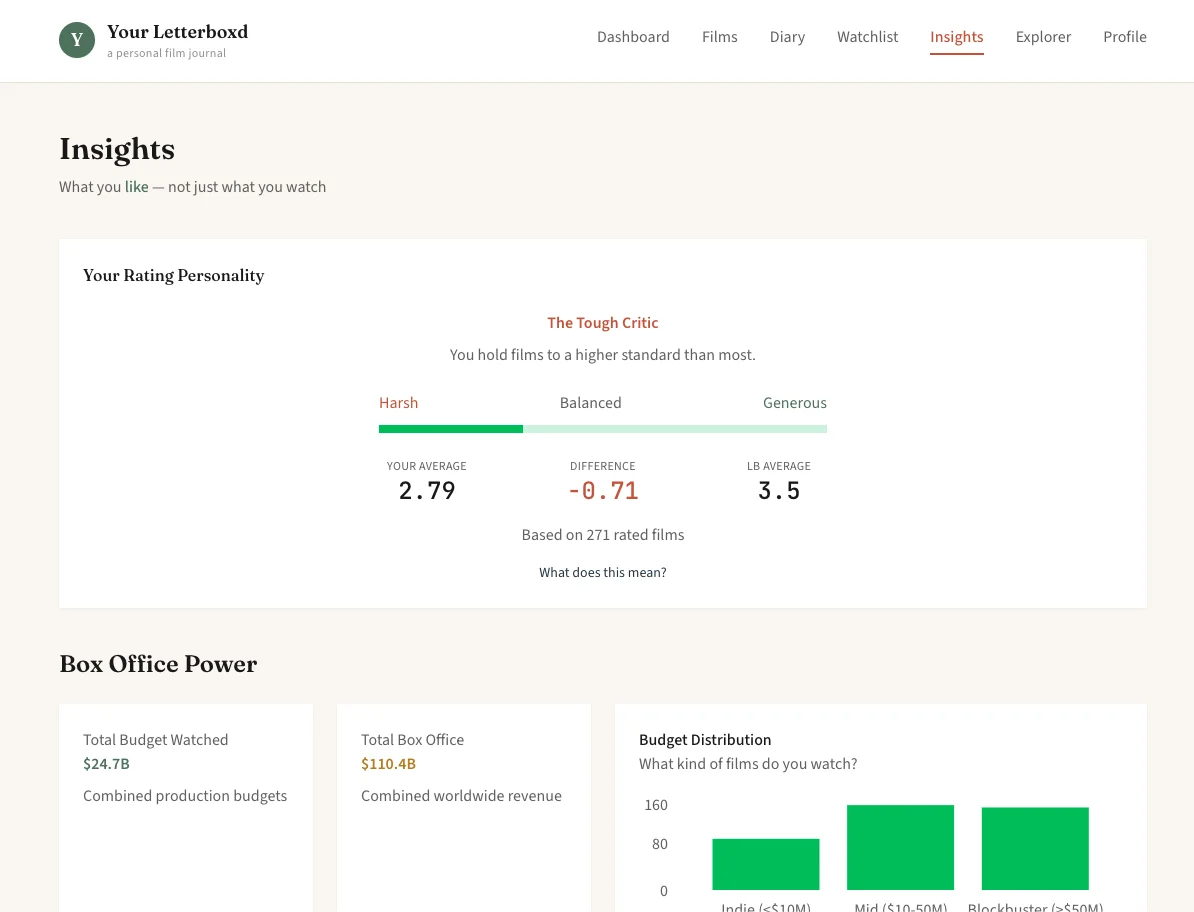Select the Blockbuster budget bar
Image resolution: width=1194 pixels, height=912 pixels.
(x=1035, y=849)
